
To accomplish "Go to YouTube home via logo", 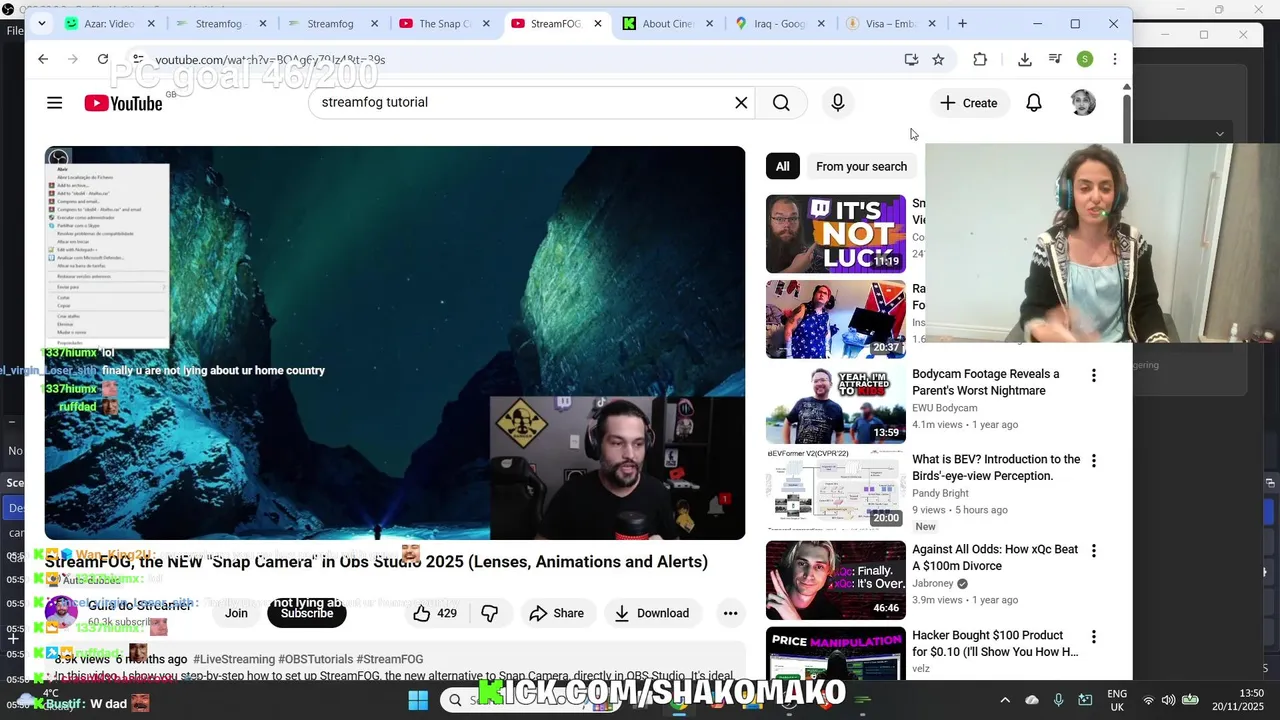I will pyautogui.click(x=123, y=103).
